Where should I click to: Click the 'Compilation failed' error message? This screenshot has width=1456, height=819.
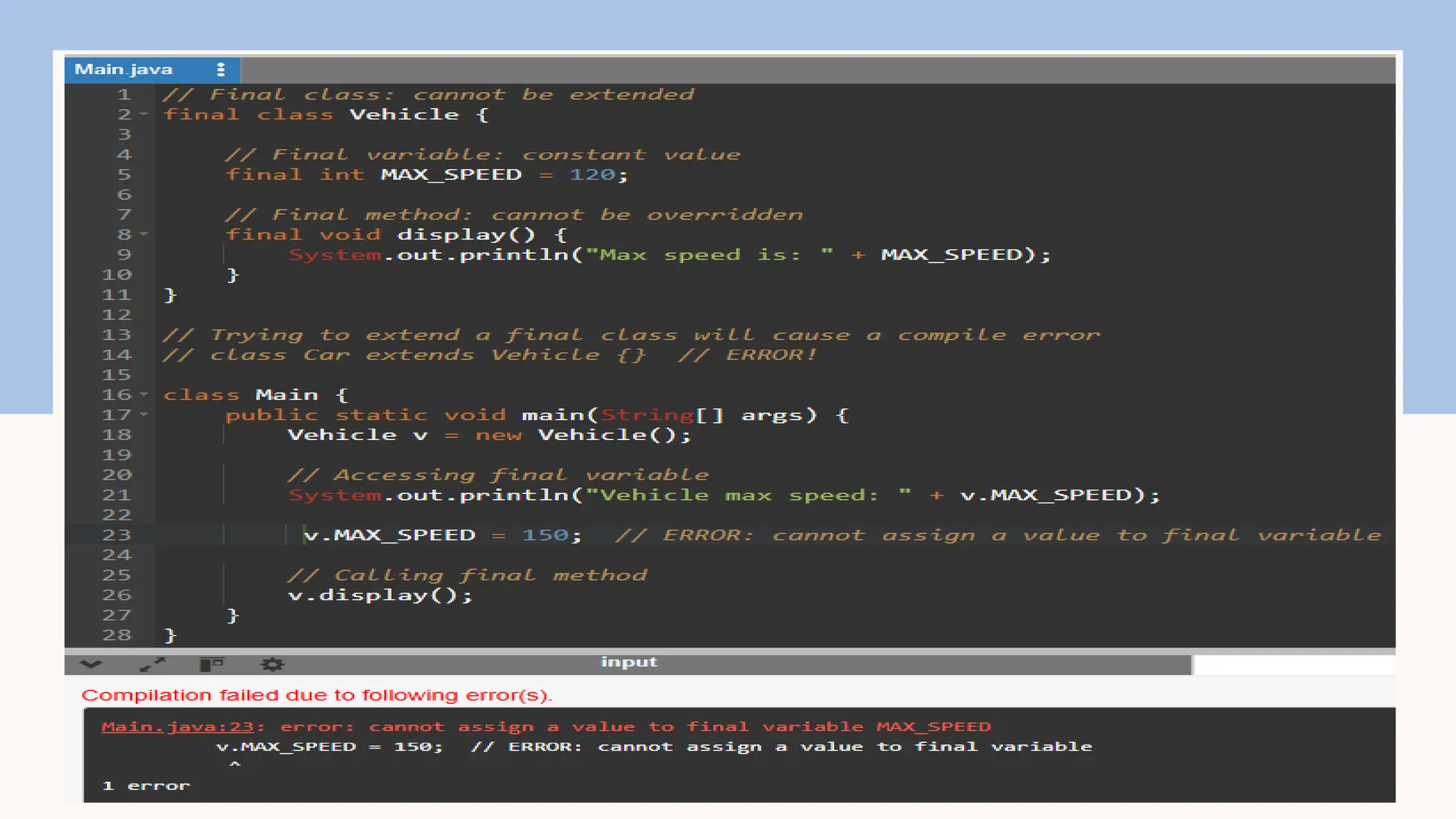(316, 695)
